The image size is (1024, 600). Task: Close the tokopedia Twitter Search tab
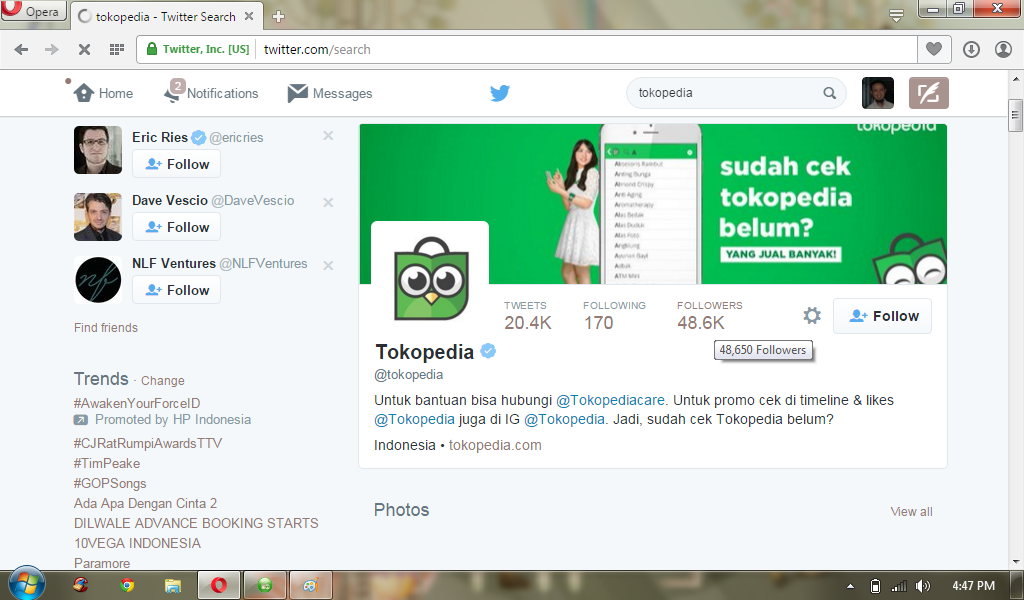point(249,16)
